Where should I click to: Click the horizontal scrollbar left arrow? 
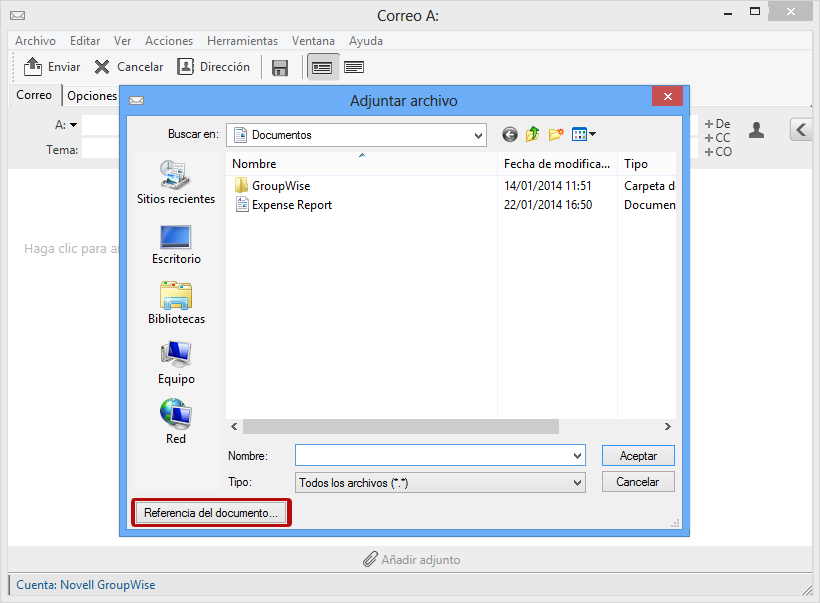[x=234, y=427]
